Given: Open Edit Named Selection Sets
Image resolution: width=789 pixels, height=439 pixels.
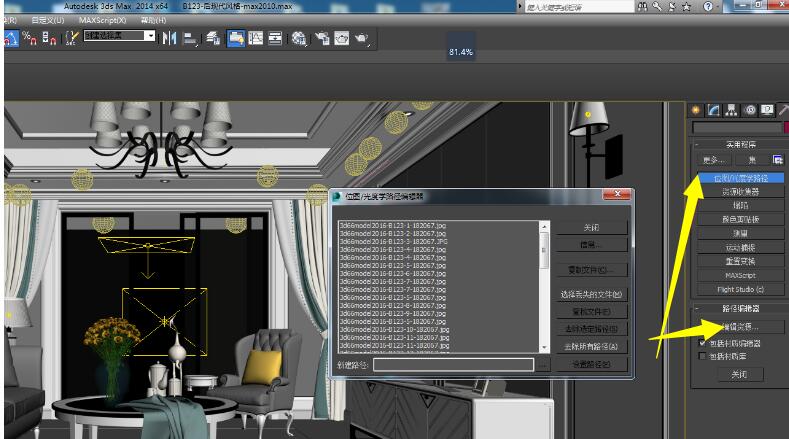Looking at the screenshot, I should pos(72,38).
